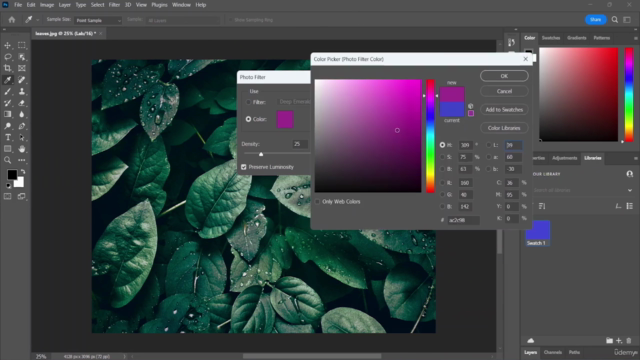
Task: Open the Filter menu
Action: [x=114, y=5]
